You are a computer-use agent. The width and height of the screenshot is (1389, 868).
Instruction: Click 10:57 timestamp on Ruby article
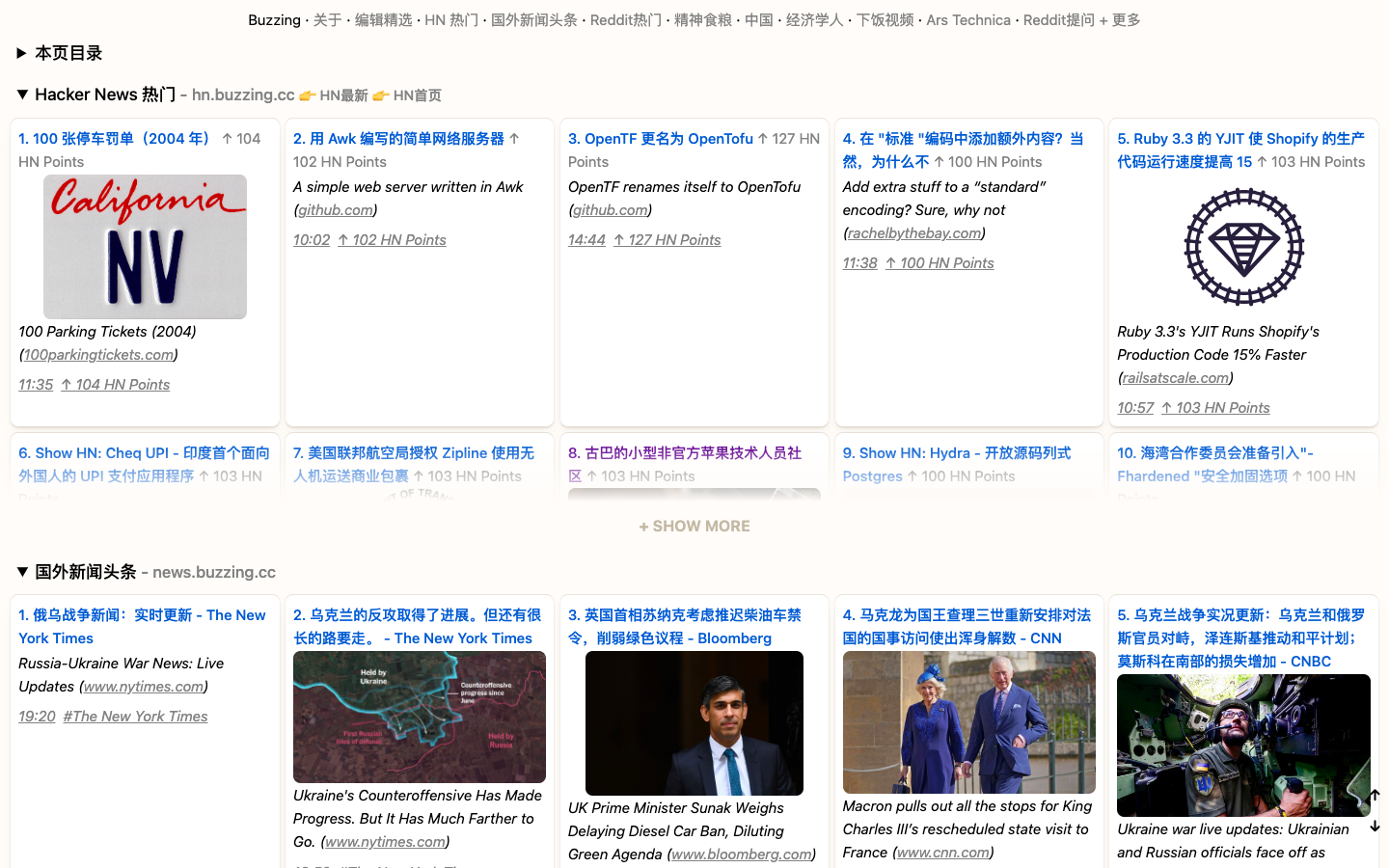tap(1135, 407)
